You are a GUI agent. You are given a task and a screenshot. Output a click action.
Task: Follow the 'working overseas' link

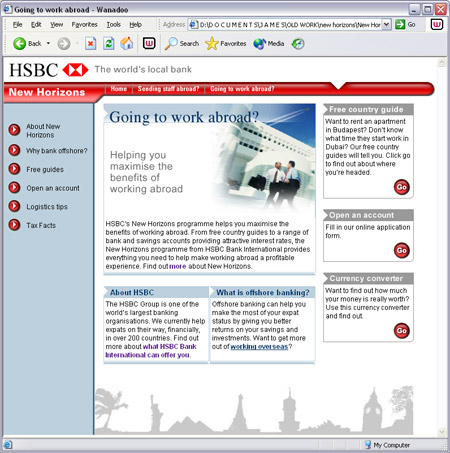[259, 347]
